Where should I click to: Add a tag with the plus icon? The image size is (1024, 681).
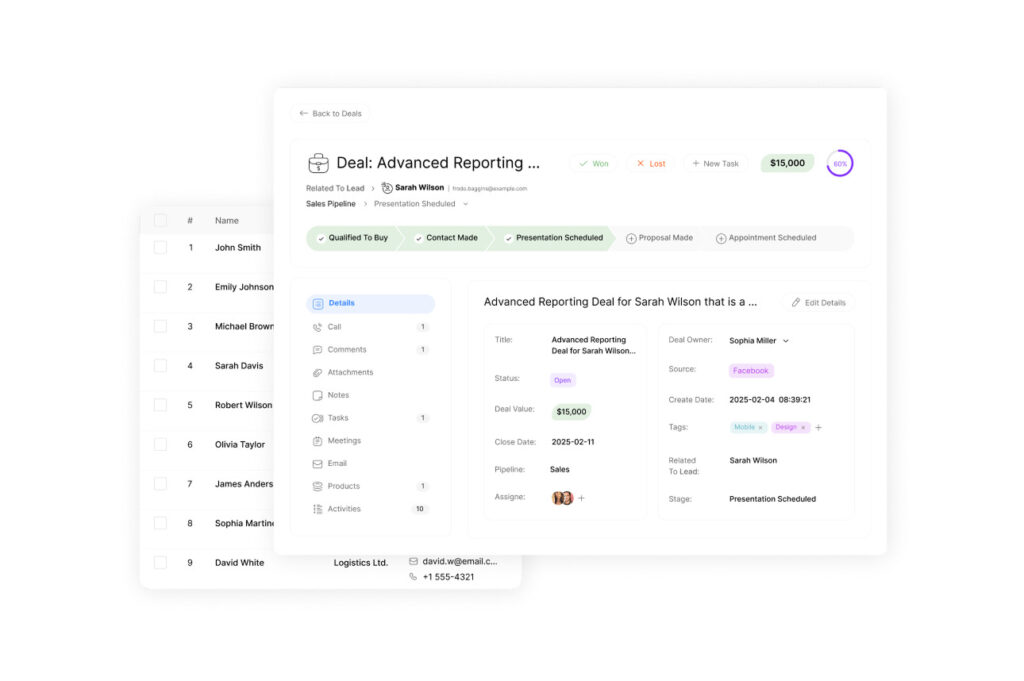coord(818,428)
